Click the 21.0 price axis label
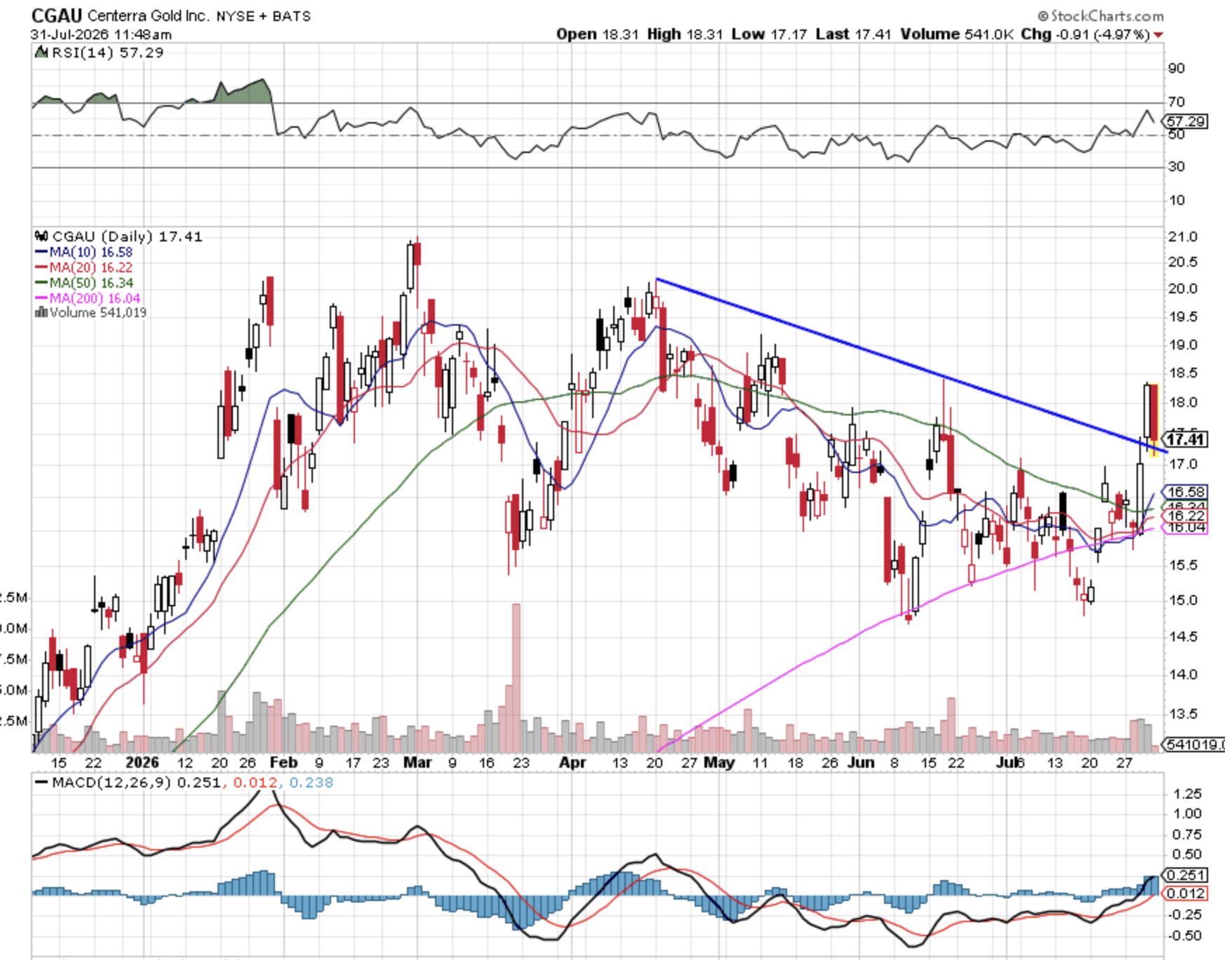This screenshot has height=960, width=1232. click(1183, 236)
